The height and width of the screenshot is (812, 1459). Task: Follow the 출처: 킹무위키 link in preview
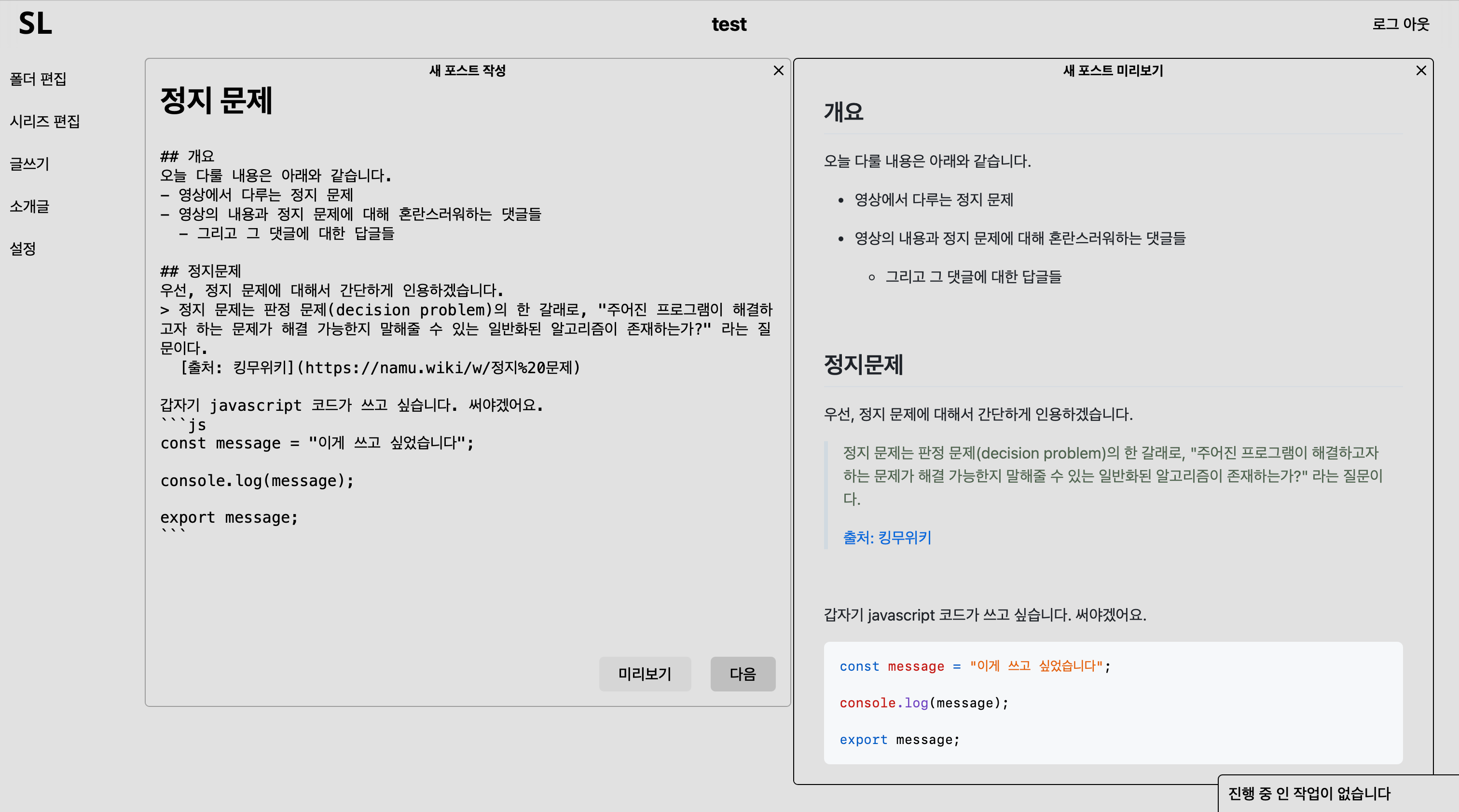pos(887,538)
